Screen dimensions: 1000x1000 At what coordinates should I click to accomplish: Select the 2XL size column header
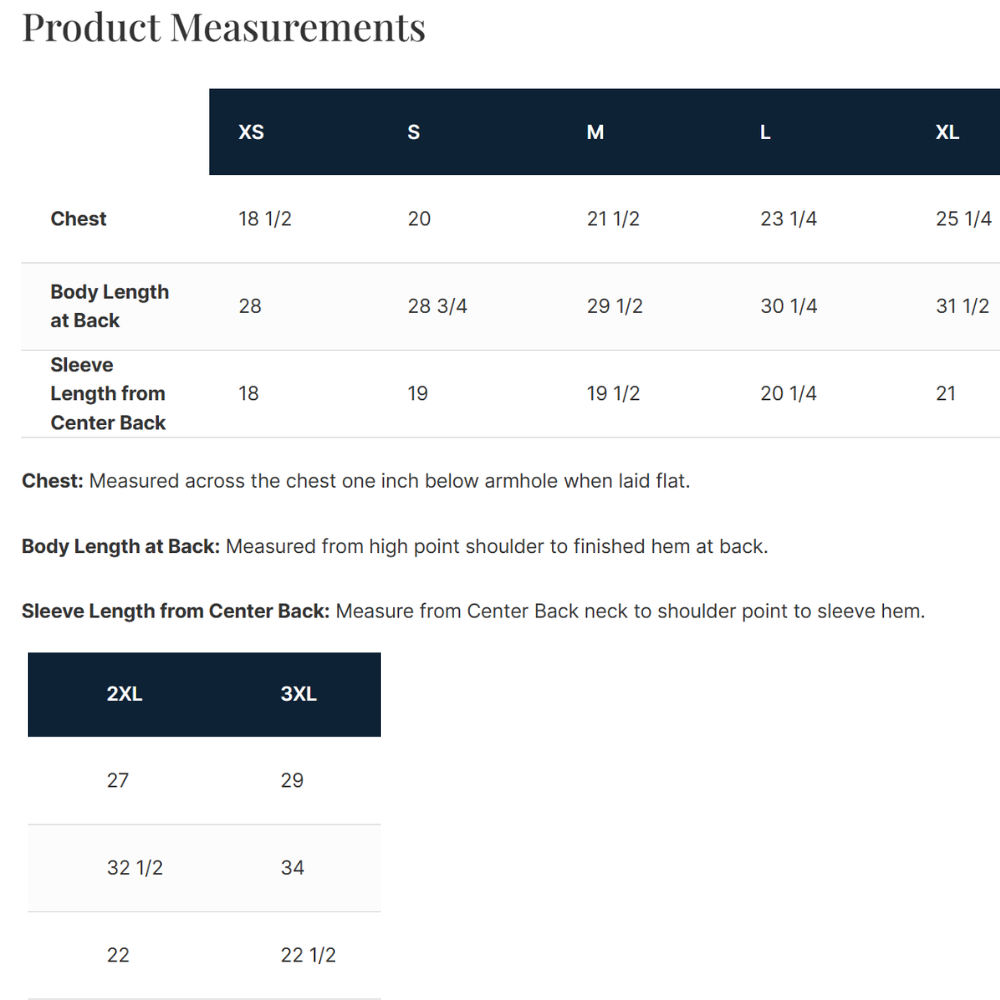click(x=124, y=694)
